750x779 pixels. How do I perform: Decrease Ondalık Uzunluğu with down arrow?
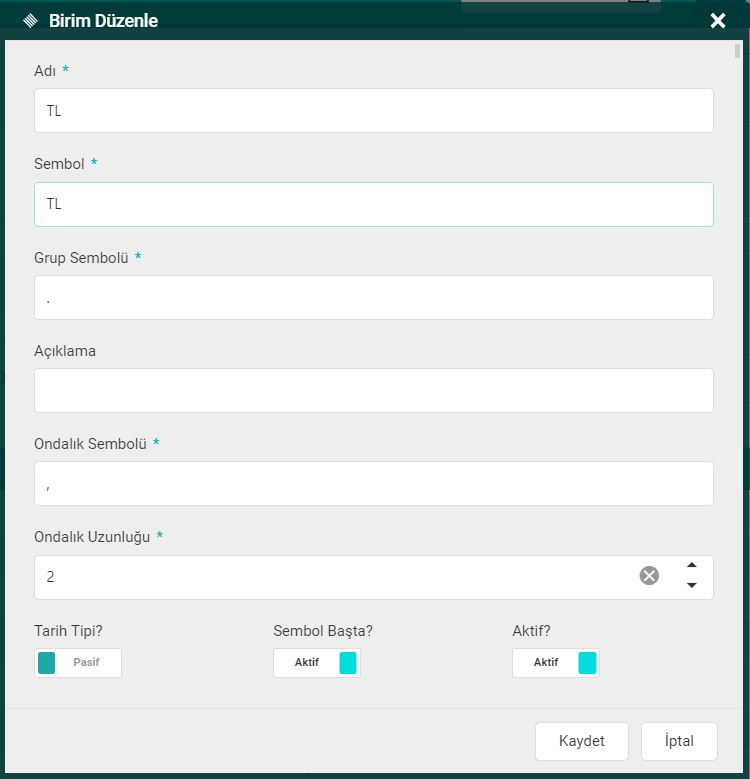click(x=691, y=586)
